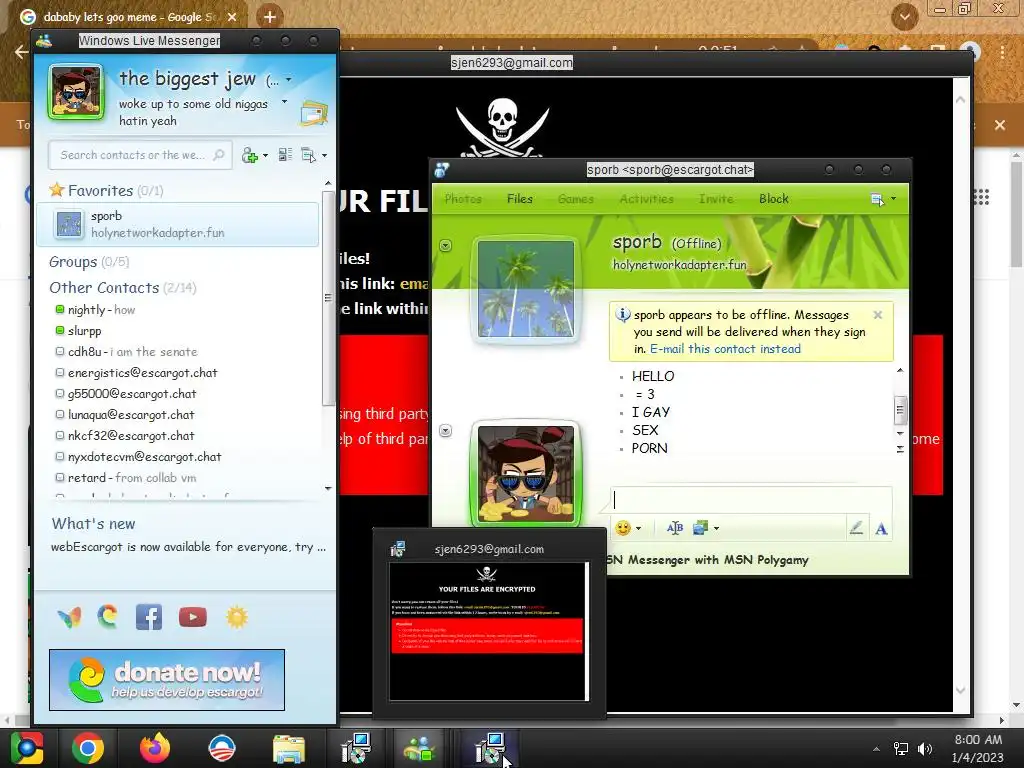Select contact retard from collab vm
This screenshot has height=768, width=1024.
click(x=126, y=477)
